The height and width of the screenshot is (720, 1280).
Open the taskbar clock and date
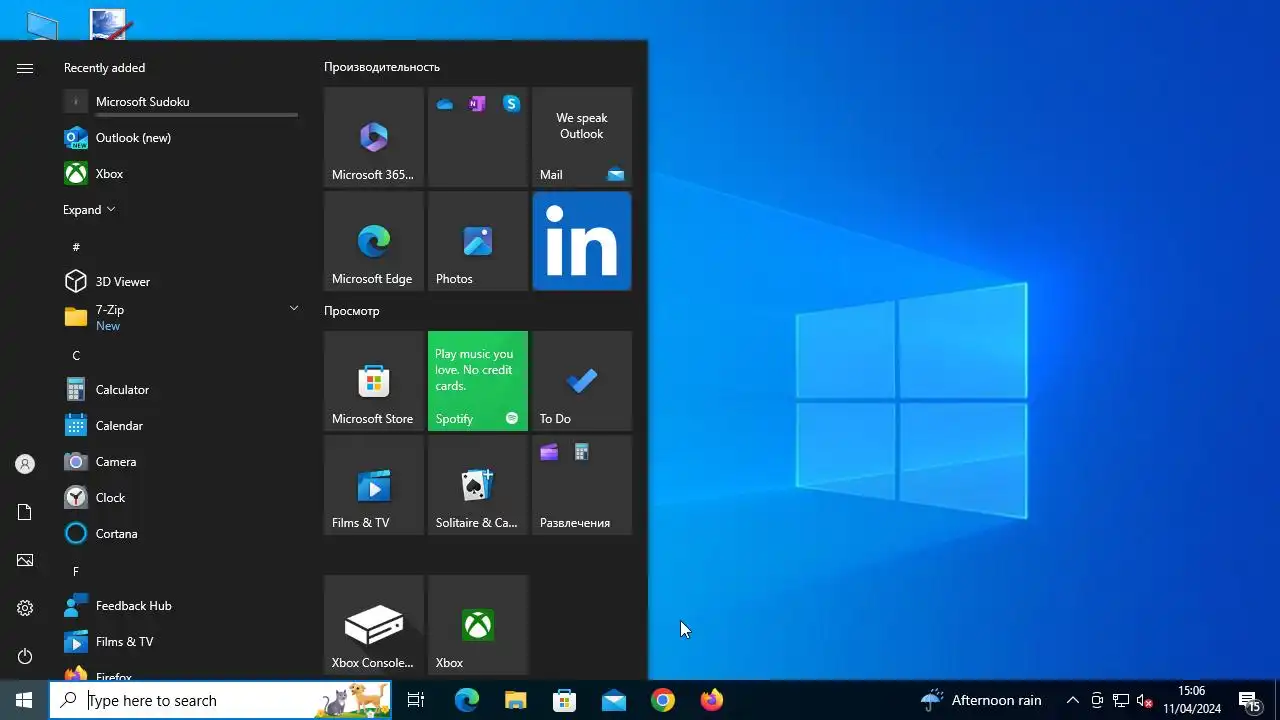coord(1192,700)
